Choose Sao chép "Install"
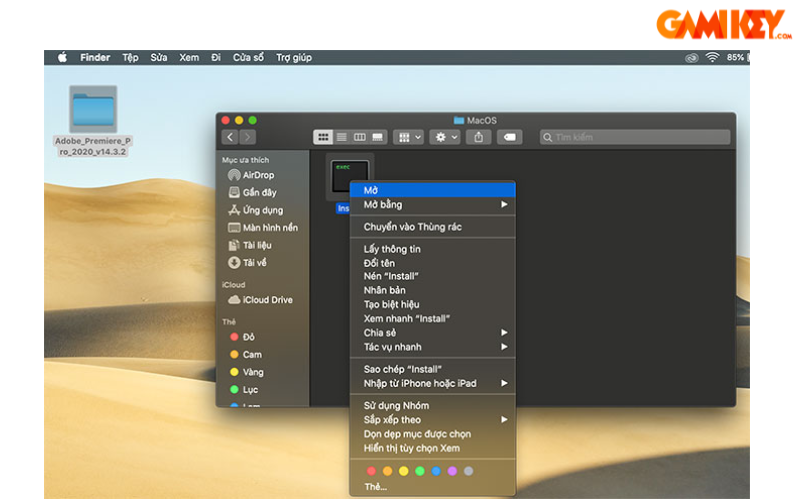The width and height of the screenshot is (800, 500). (433, 369)
